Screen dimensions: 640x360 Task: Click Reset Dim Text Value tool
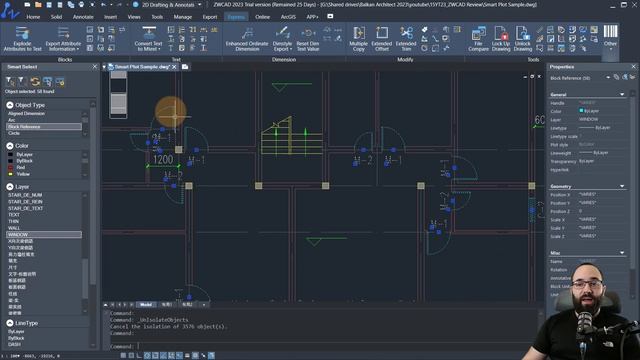(308, 39)
